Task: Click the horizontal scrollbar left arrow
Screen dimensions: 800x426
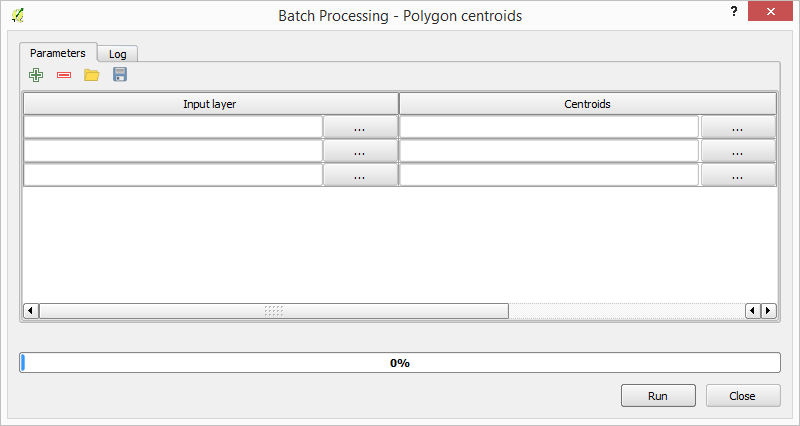Action: click(x=31, y=311)
